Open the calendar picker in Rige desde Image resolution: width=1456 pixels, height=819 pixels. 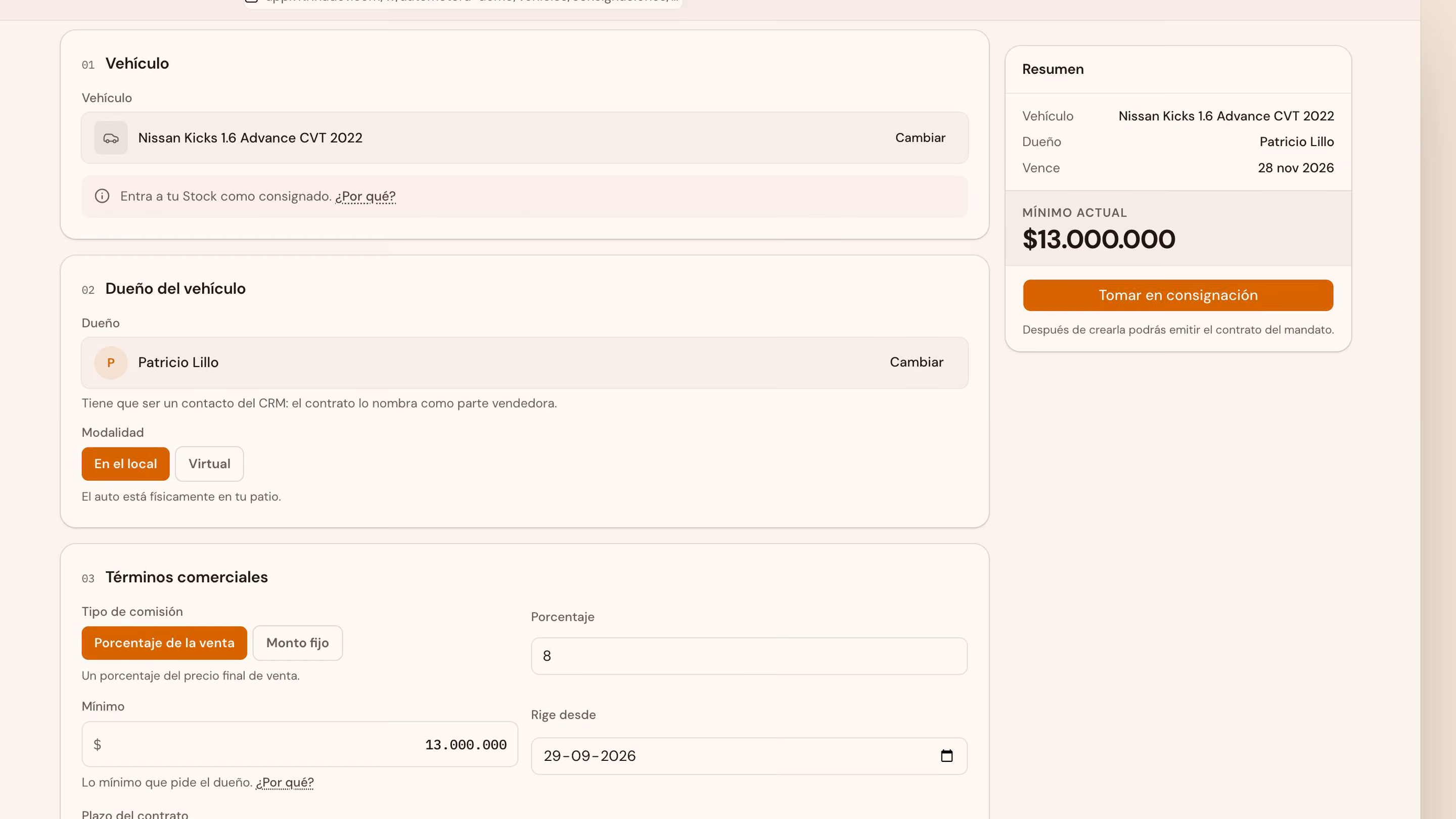947,756
